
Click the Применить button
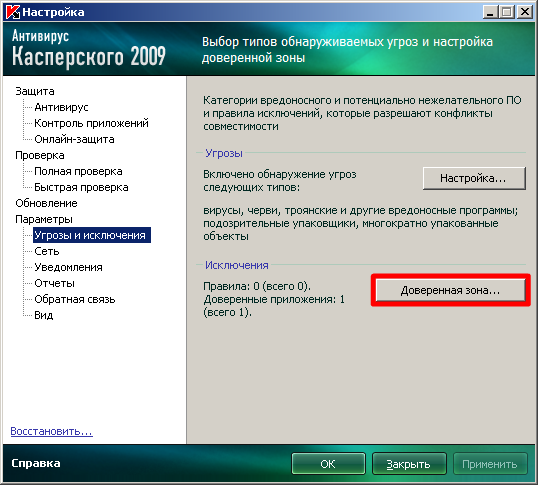point(490,464)
